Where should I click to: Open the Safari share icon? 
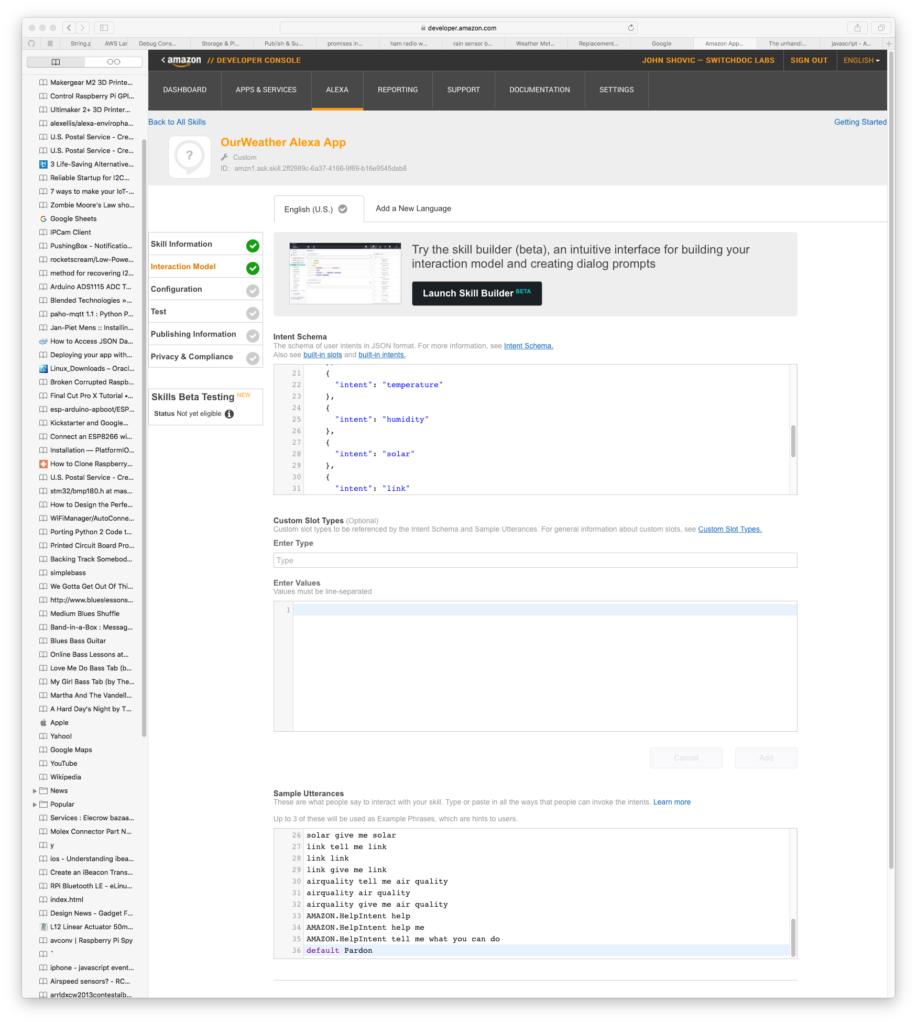pyautogui.click(x=857, y=28)
